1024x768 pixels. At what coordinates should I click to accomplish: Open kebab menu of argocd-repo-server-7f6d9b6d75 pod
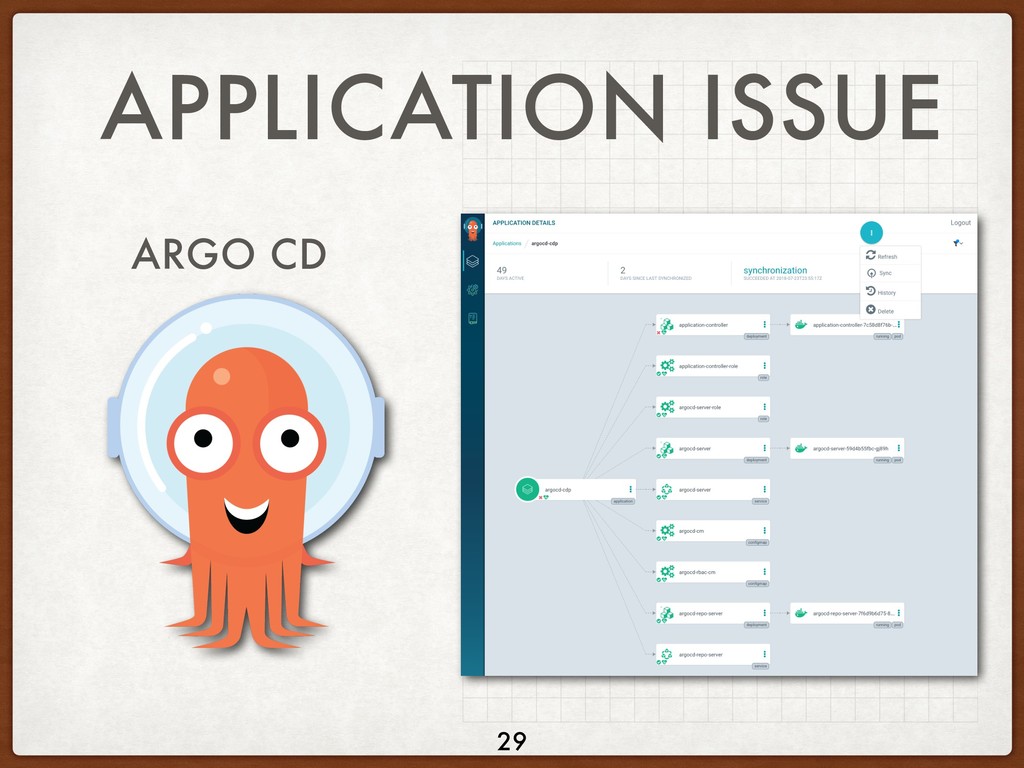click(x=899, y=613)
